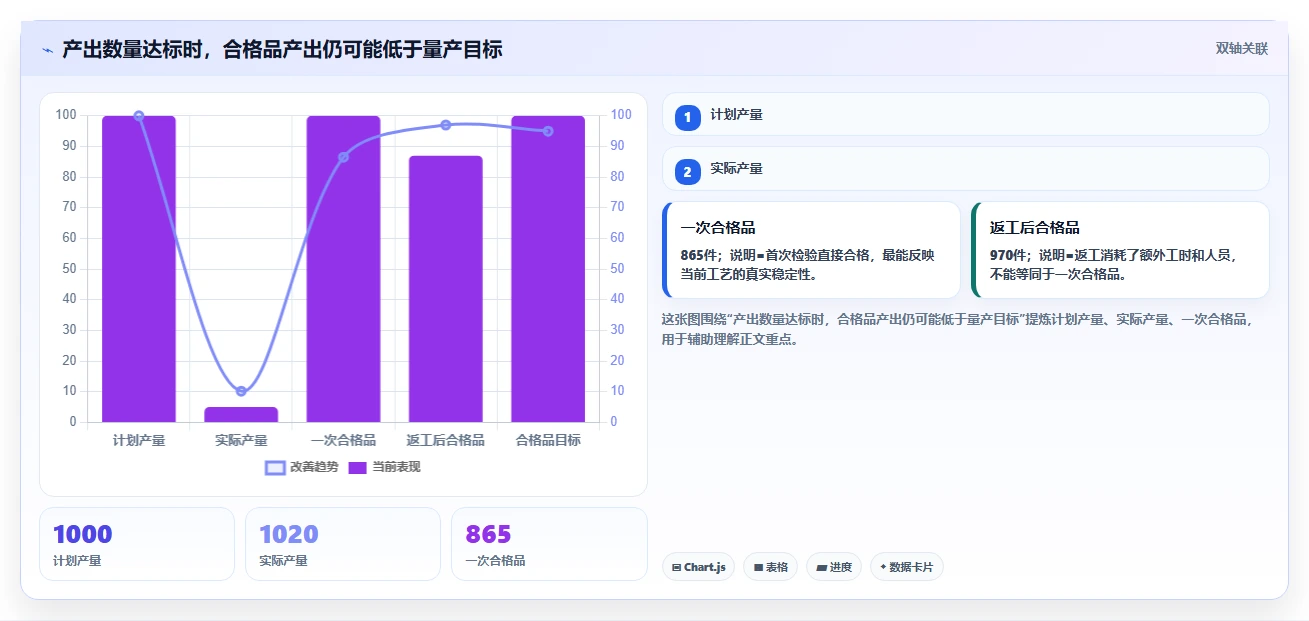Click the trend line point above 计划产量
This screenshot has width=1309, height=621.
139,116
